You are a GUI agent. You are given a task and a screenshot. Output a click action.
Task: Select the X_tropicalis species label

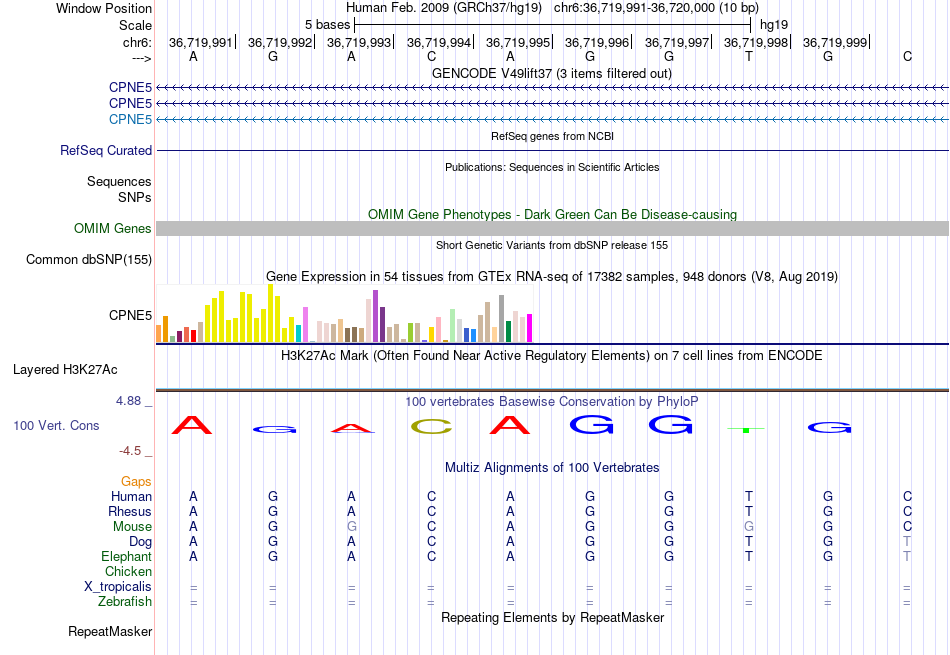[x=118, y=587]
